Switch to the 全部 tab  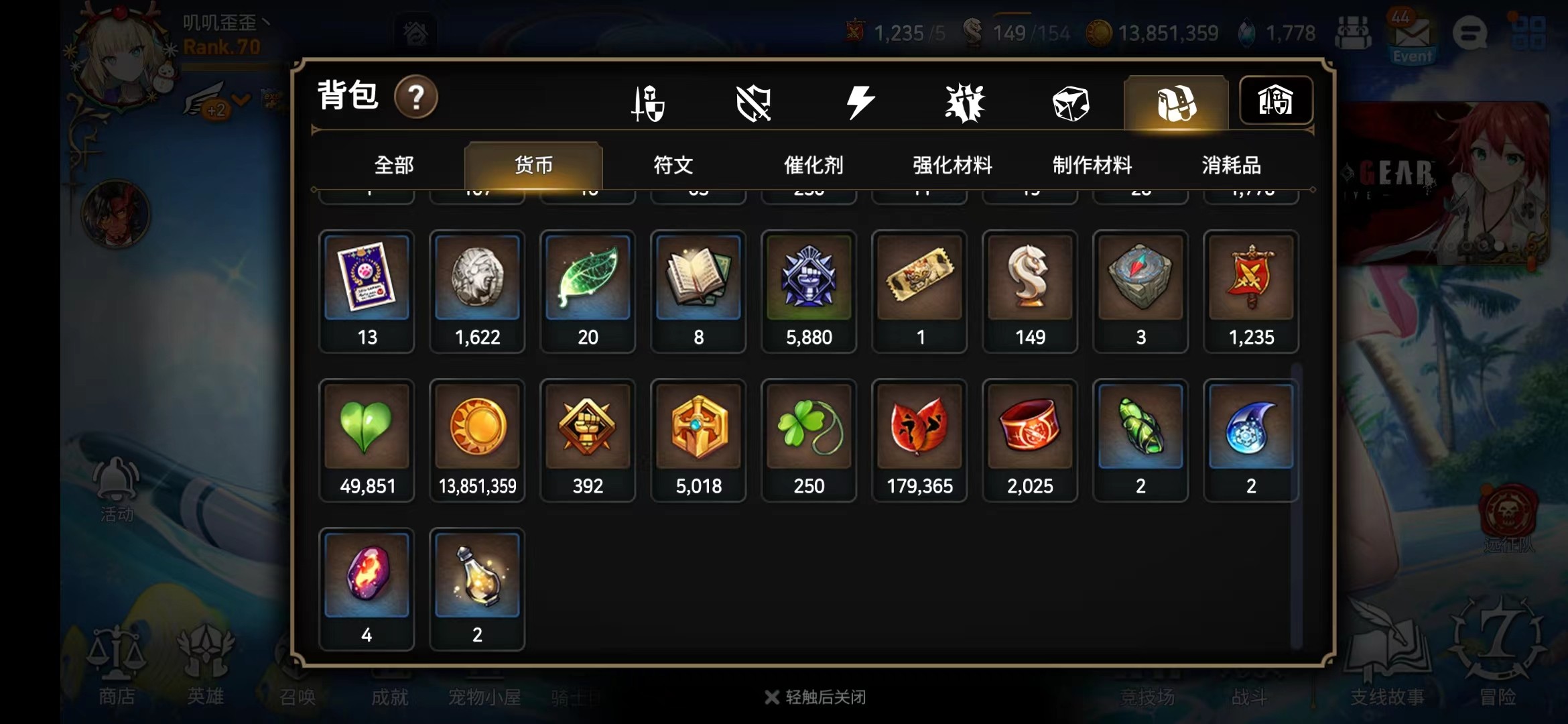pos(394,165)
